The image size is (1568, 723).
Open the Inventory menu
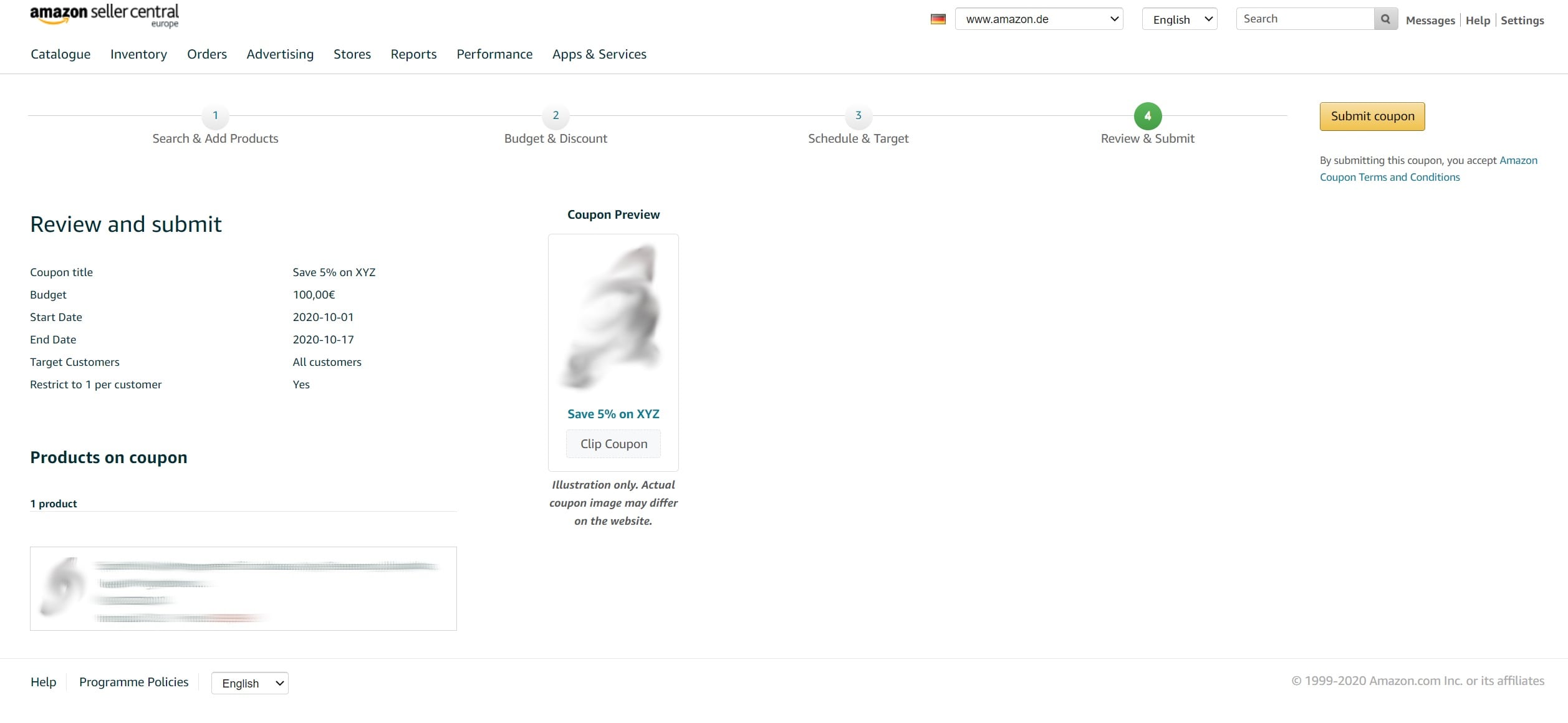(138, 54)
